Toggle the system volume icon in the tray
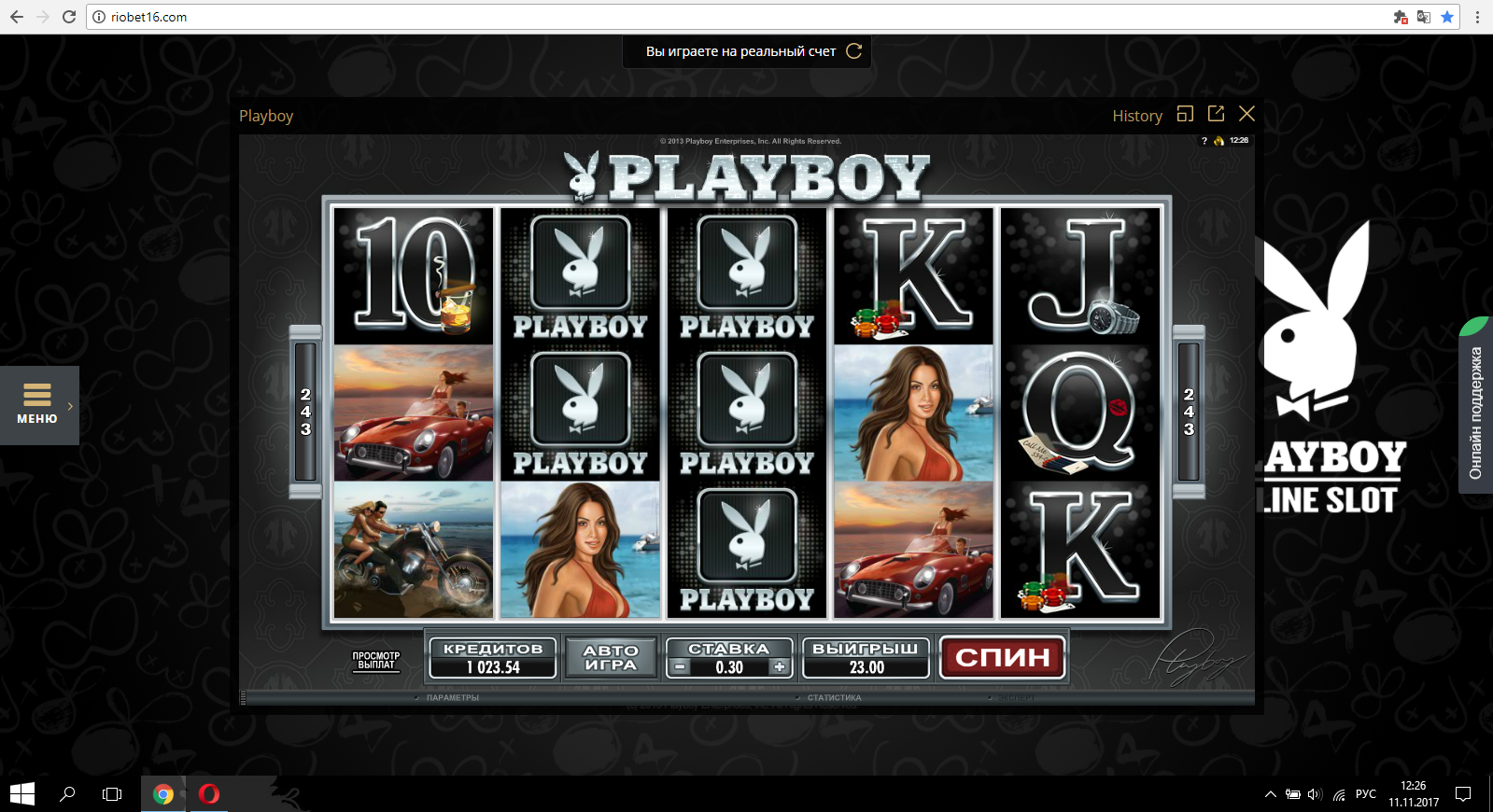This screenshot has height=812, width=1493. [x=1315, y=794]
